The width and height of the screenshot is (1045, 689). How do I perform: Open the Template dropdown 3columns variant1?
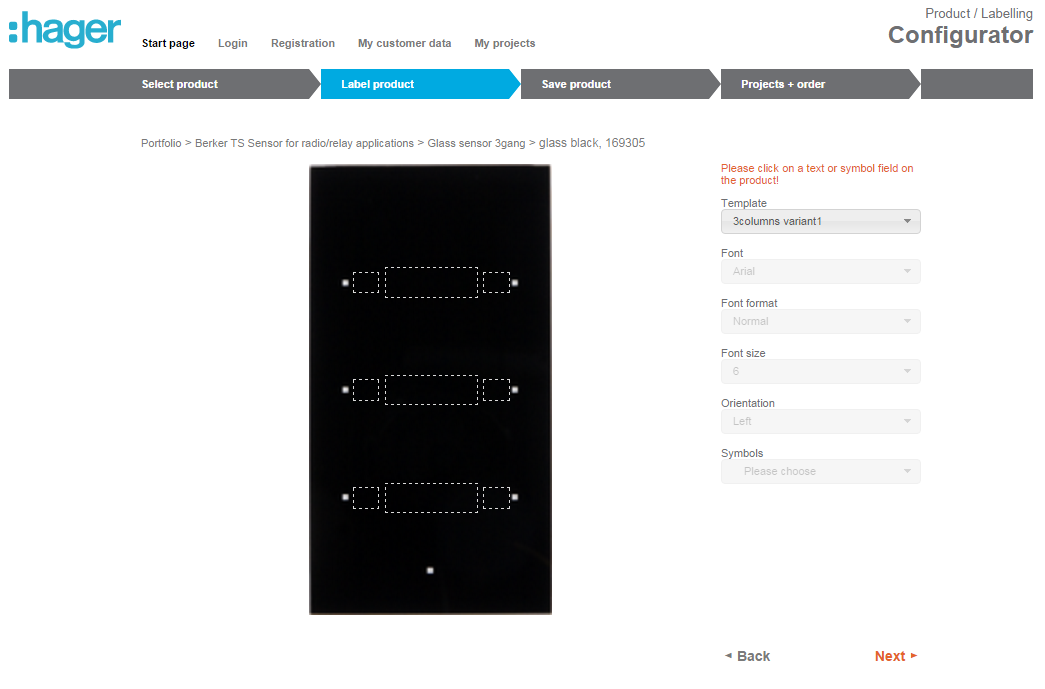[x=820, y=221]
